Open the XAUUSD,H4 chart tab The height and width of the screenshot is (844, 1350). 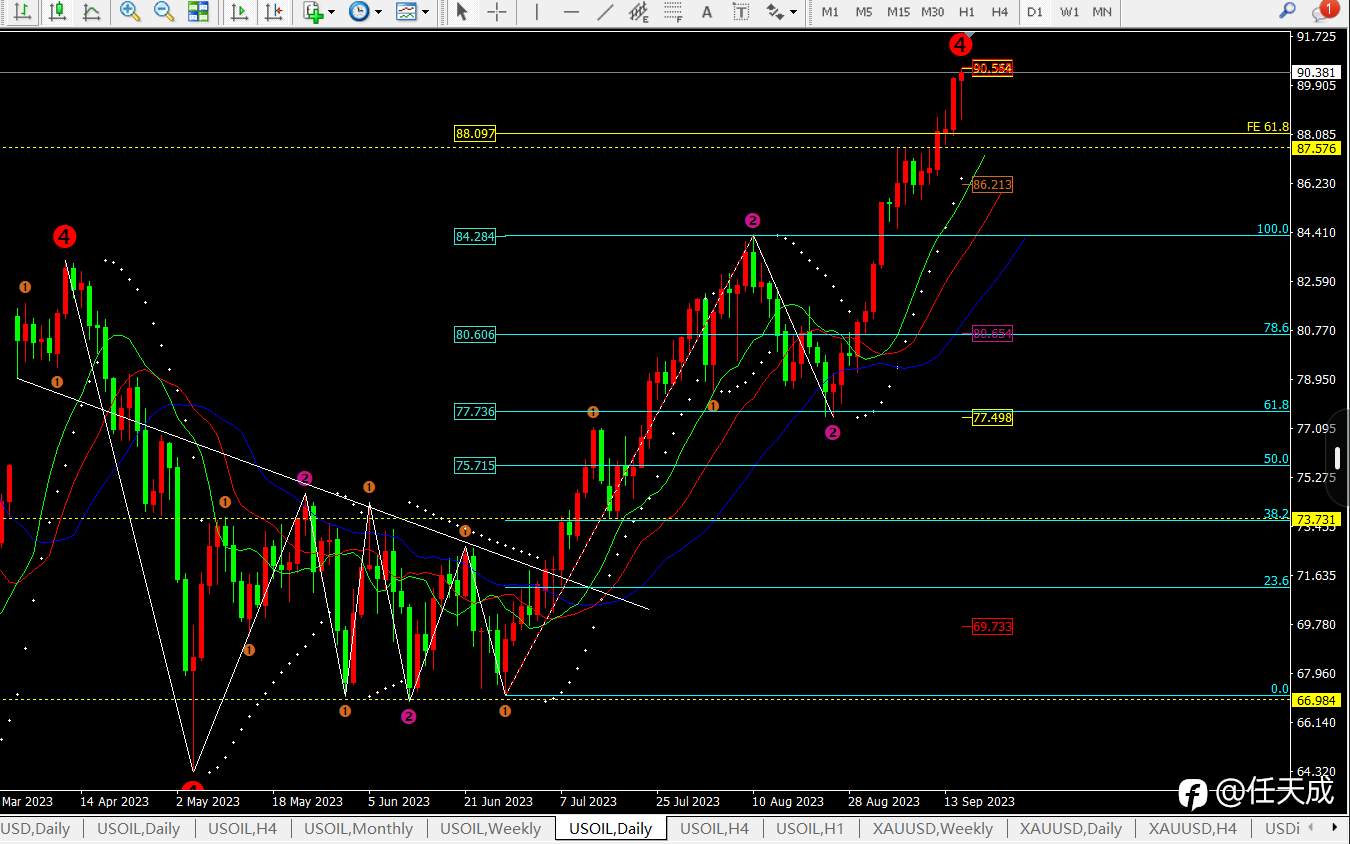point(1192,828)
